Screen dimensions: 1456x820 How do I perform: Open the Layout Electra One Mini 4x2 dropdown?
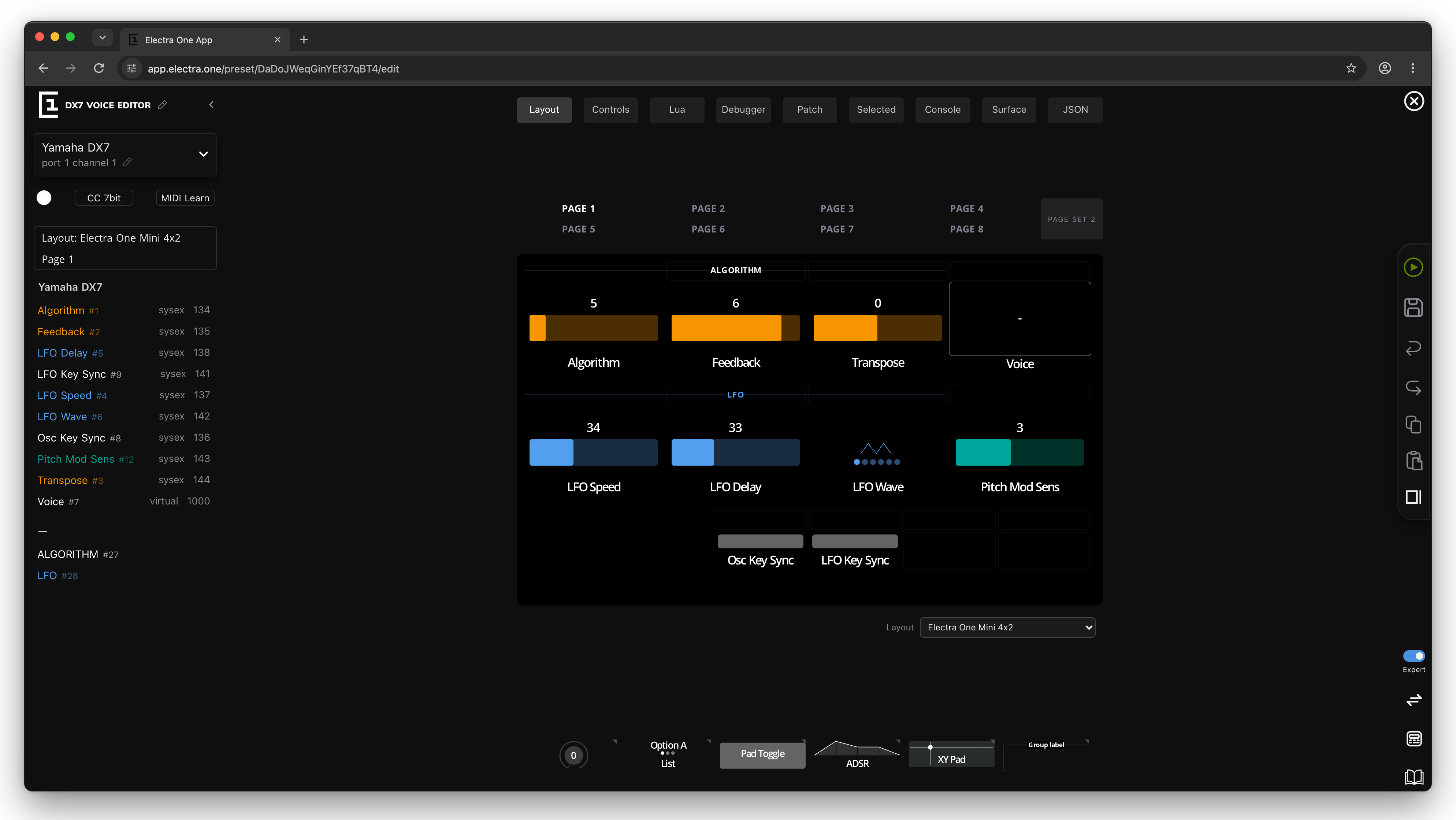pos(1007,627)
